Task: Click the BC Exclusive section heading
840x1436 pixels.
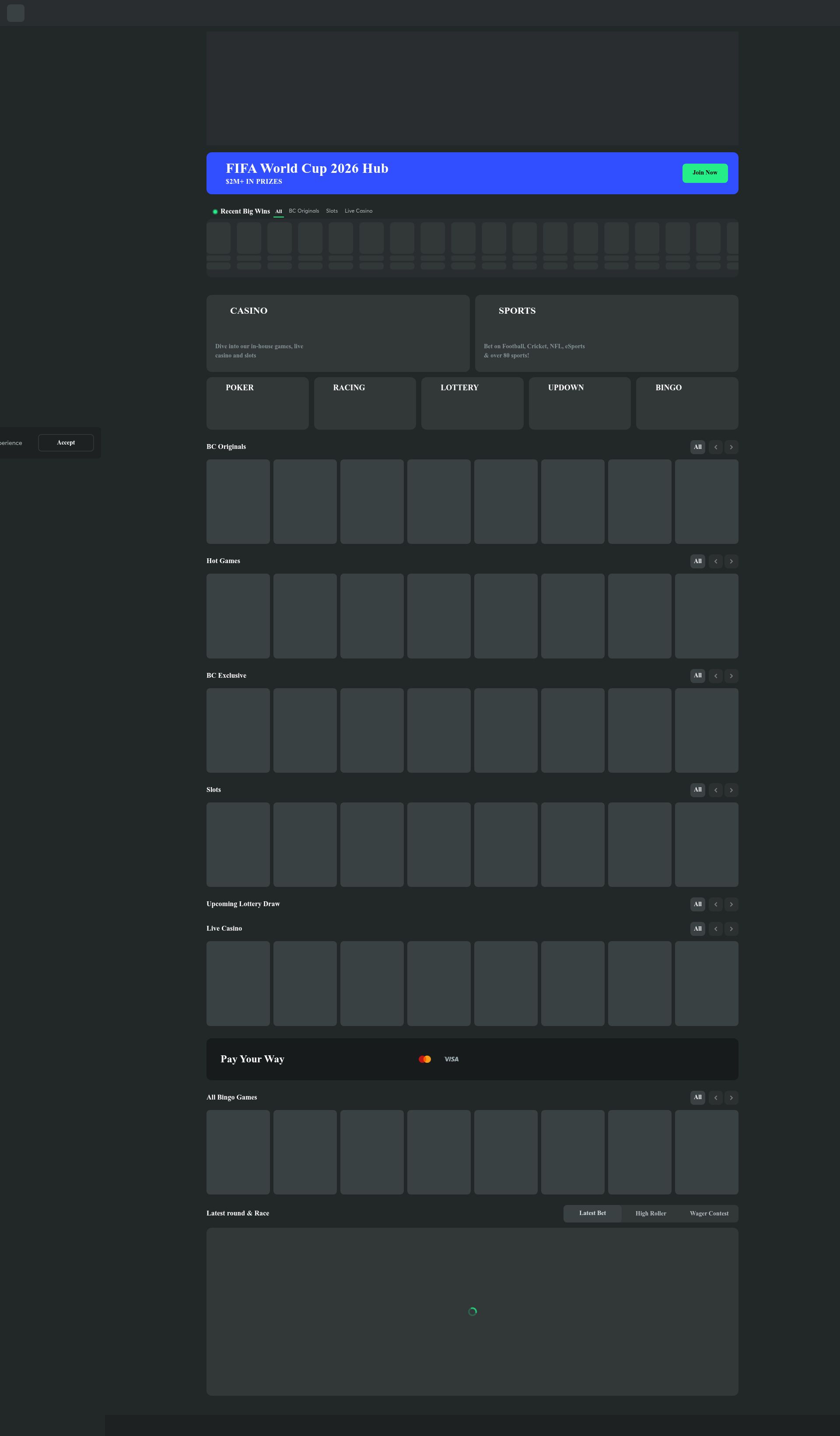Action: pyautogui.click(x=226, y=676)
